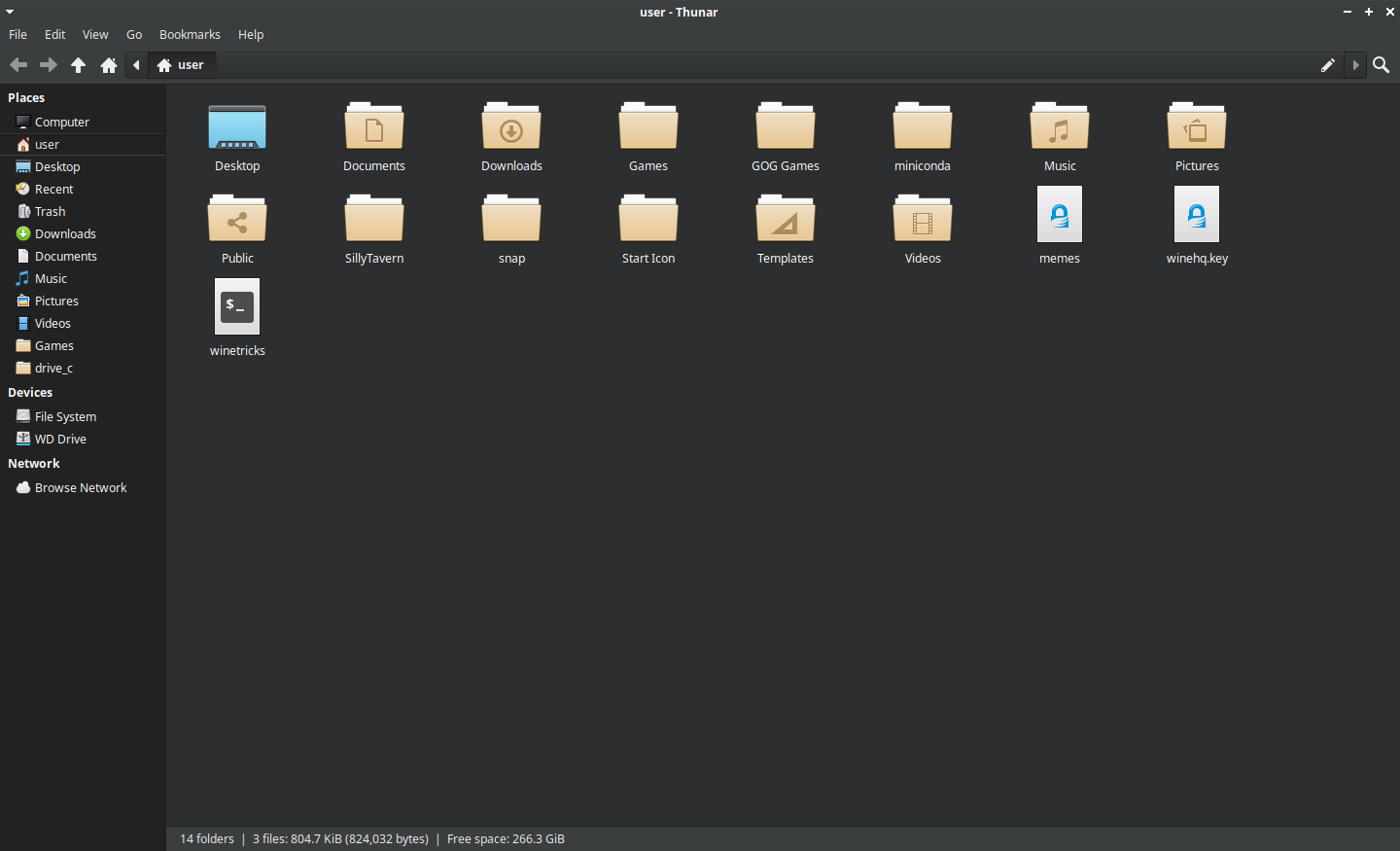Screen dimensions: 1400x851
Task: Select the memes file icon
Action: [x=1060, y=215]
